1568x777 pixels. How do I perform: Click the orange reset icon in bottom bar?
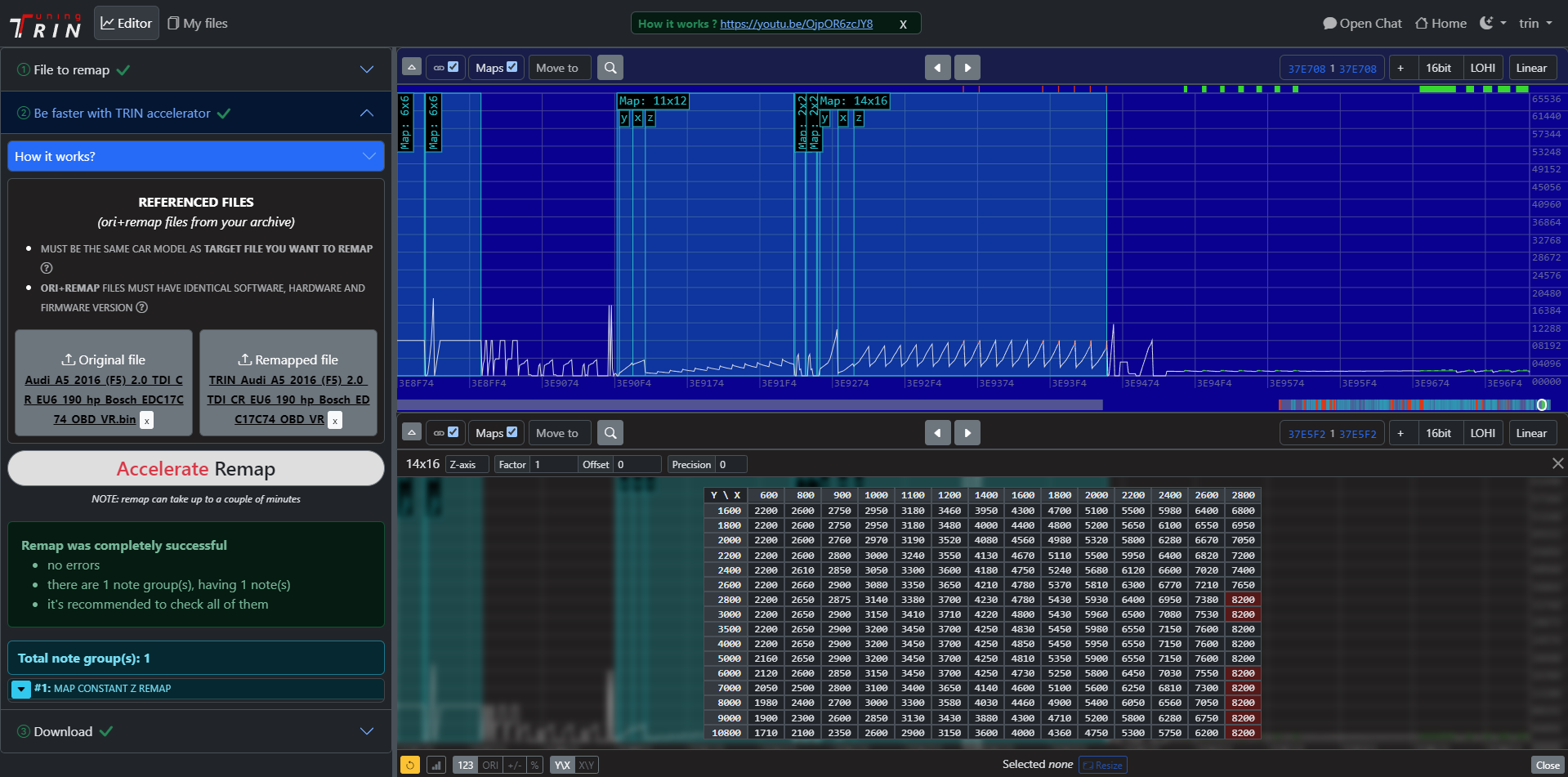click(410, 765)
